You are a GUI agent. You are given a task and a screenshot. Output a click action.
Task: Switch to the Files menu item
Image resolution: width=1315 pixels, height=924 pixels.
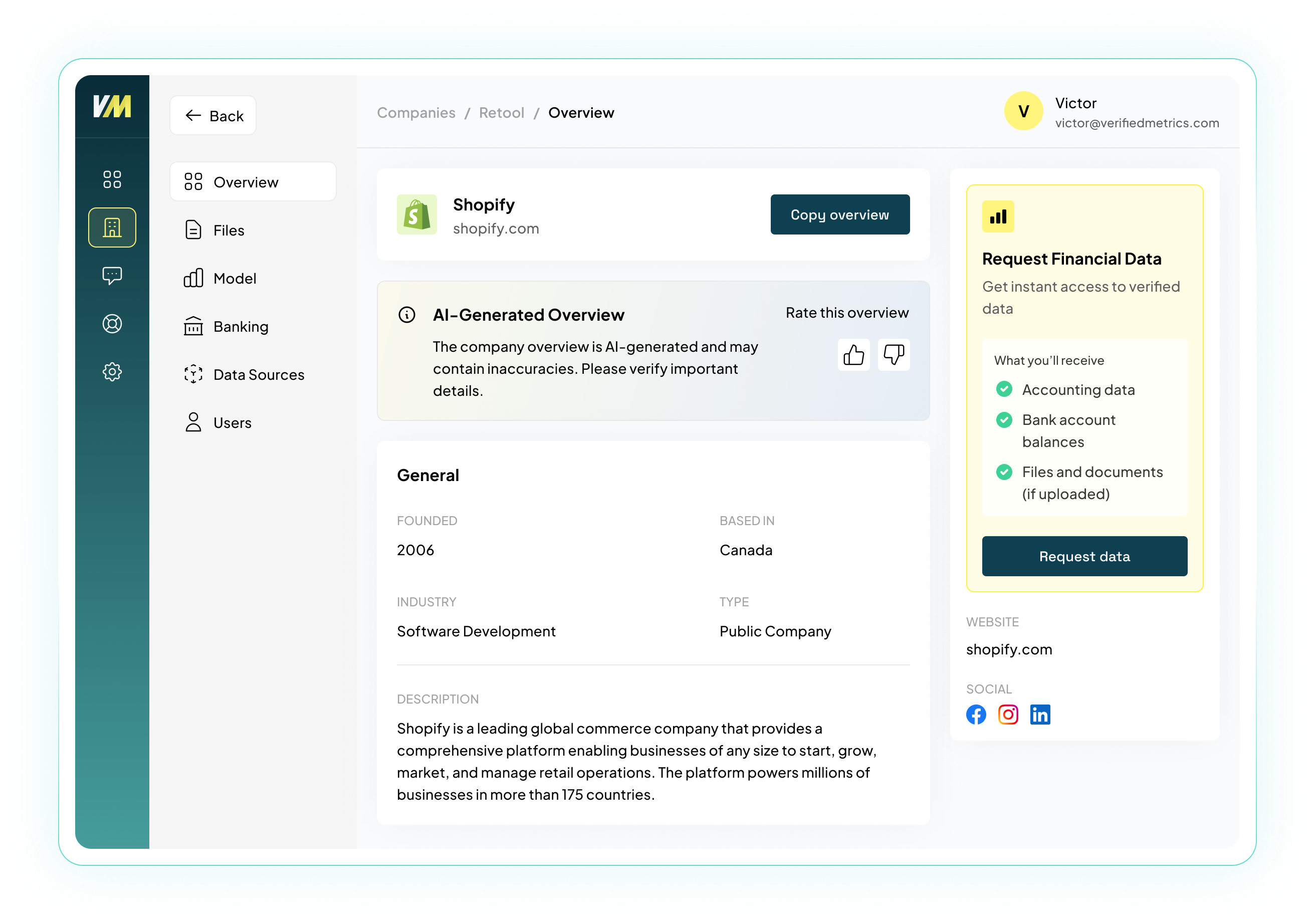coord(229,230)
